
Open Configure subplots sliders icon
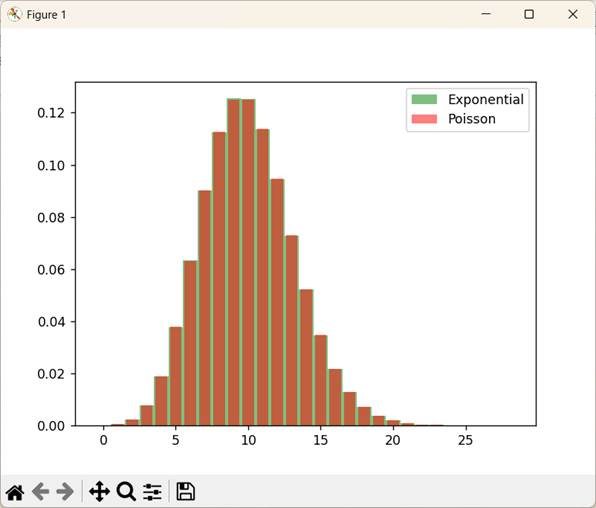click(152, 492)
